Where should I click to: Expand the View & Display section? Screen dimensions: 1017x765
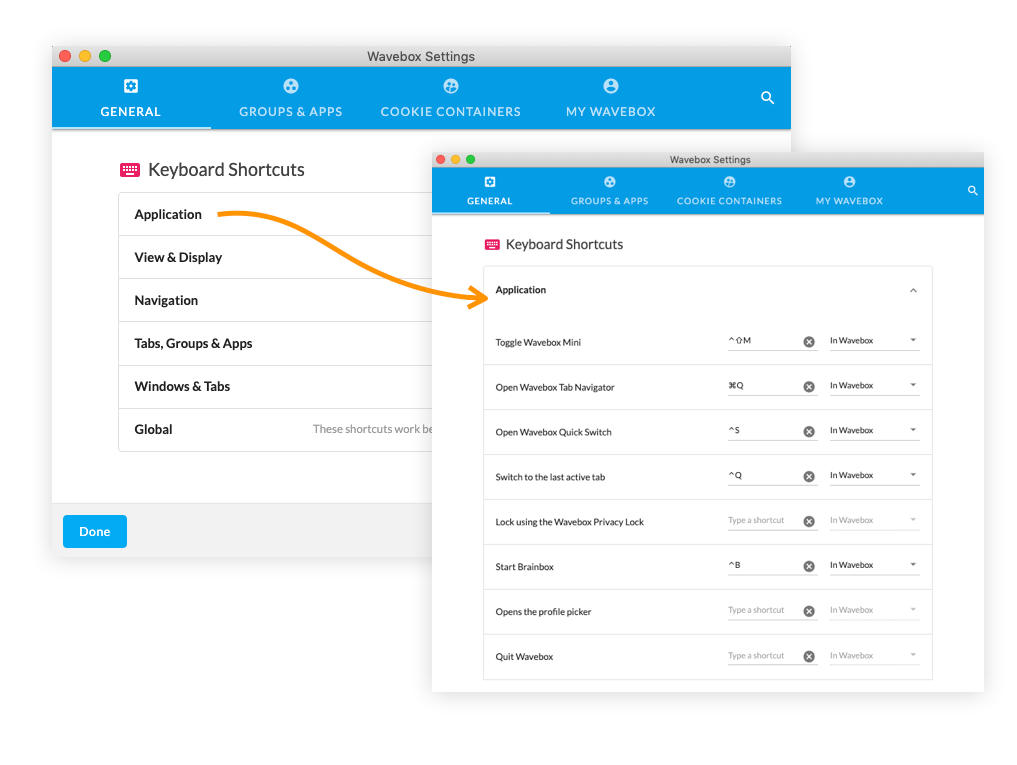pyautogui.click(x=276, y=257)
